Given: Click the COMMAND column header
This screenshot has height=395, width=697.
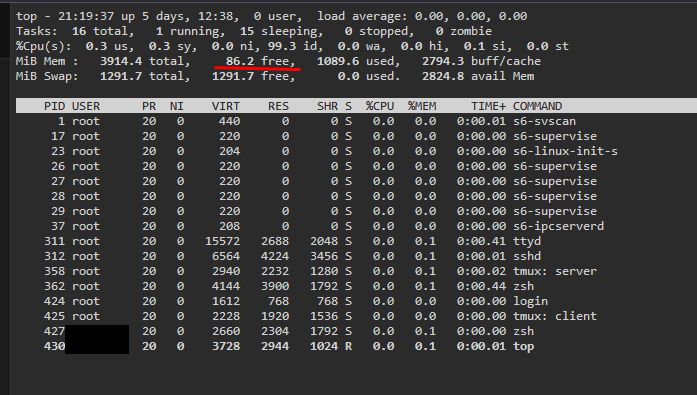Looking at the screenshot, I should point(537,106).
